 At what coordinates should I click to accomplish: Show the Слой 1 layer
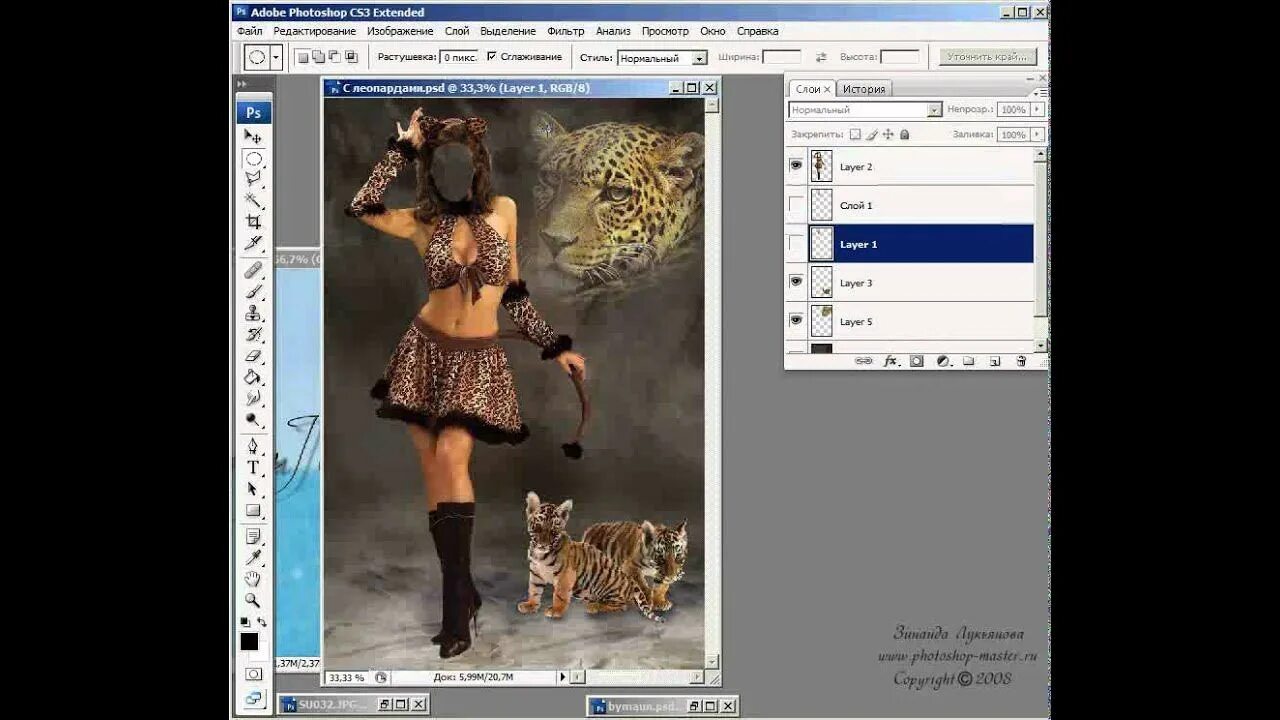coord(796,205)
